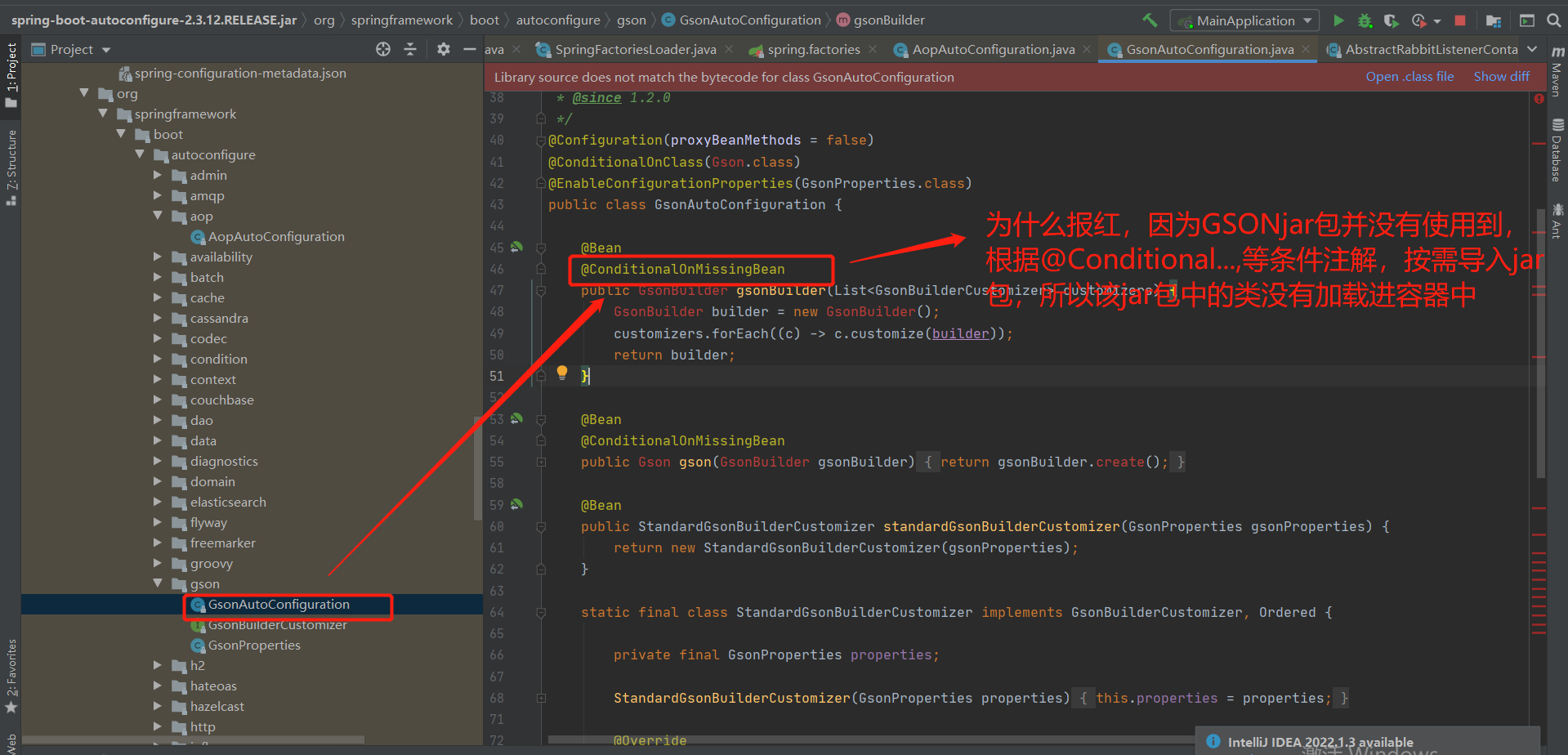Click bean gutter icon on line 59
The image size is (1568, 755).
pyautogui.click(x=516, y=504)
